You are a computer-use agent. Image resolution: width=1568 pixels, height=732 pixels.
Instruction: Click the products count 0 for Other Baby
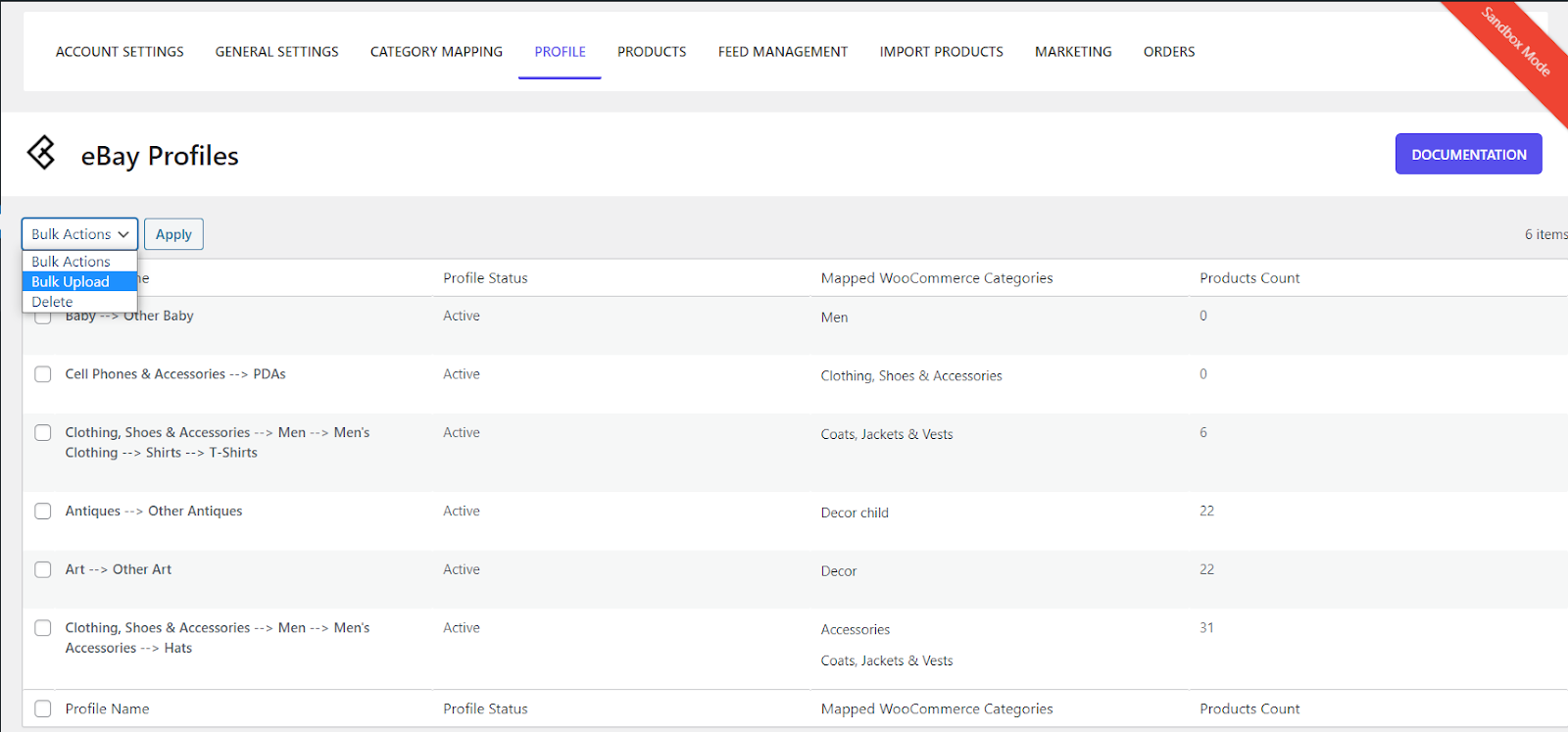point(1203,316)
